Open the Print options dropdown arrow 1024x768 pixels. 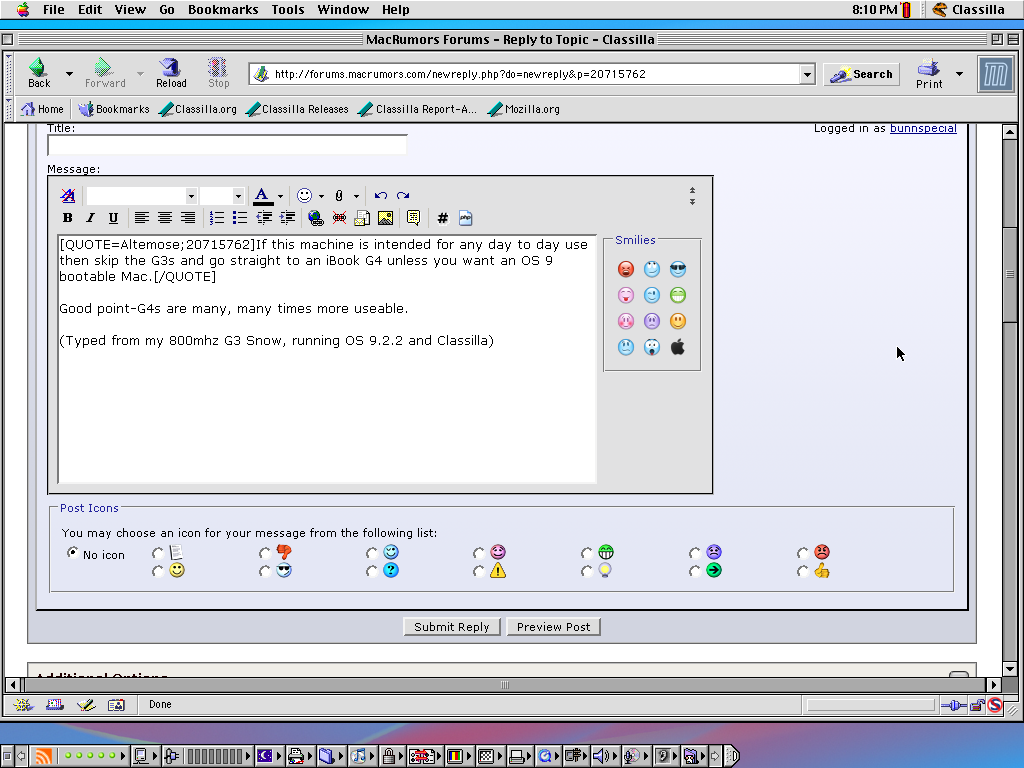tap(959, 74)
